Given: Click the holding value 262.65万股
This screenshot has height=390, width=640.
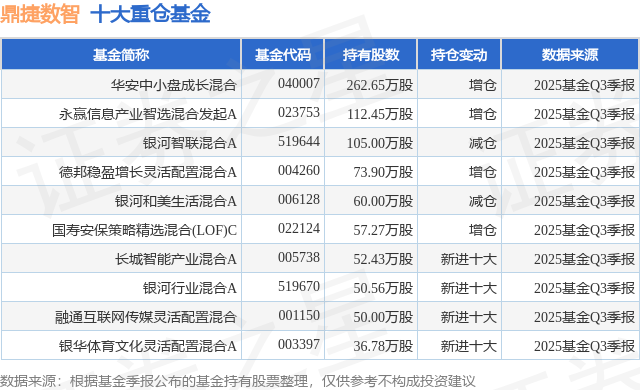Looking at the screenshot, I should point(380,85).
